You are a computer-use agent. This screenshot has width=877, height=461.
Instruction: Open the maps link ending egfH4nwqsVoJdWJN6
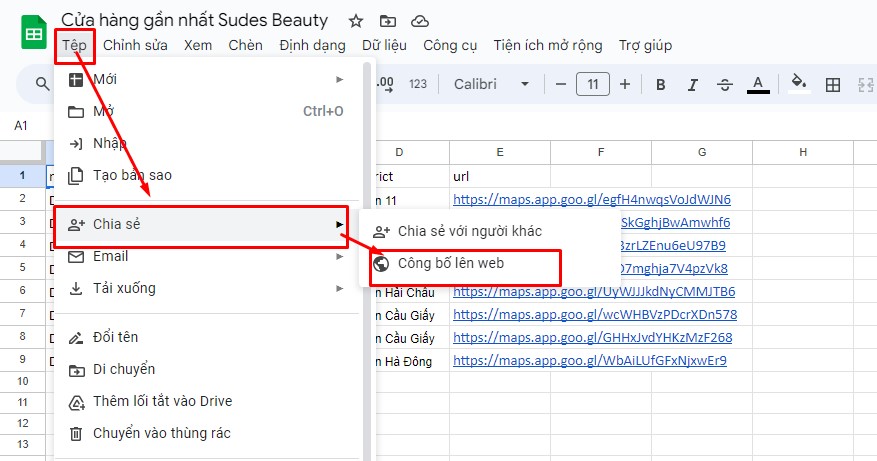592,200
